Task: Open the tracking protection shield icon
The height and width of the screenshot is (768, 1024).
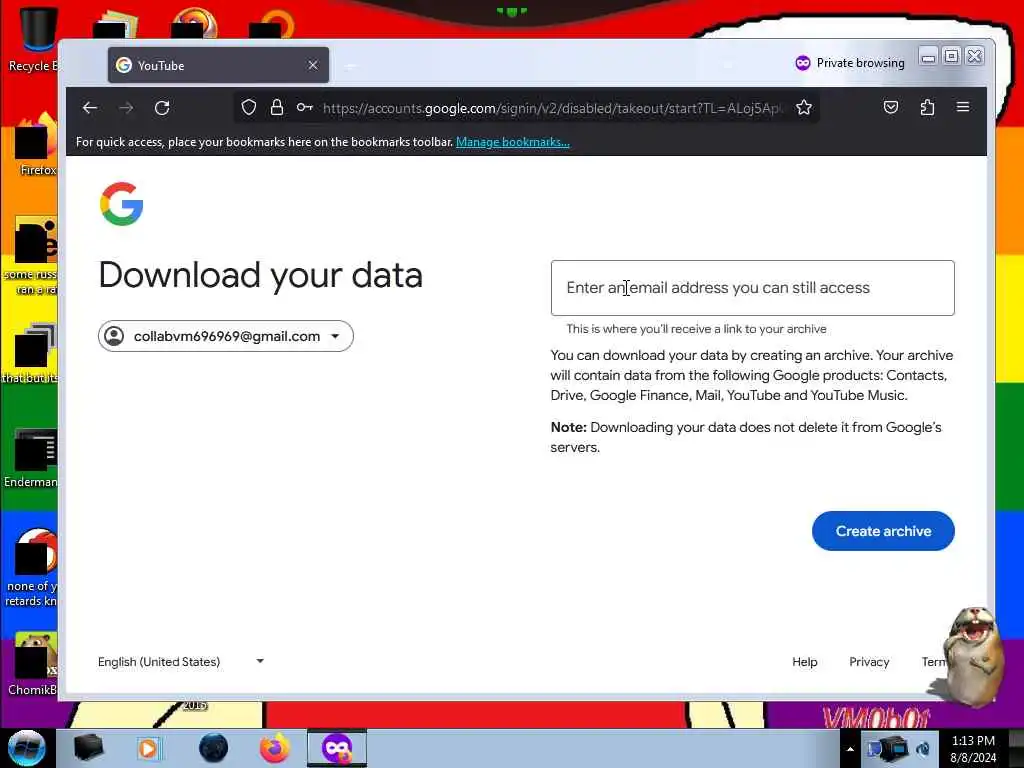Action: 249,108
